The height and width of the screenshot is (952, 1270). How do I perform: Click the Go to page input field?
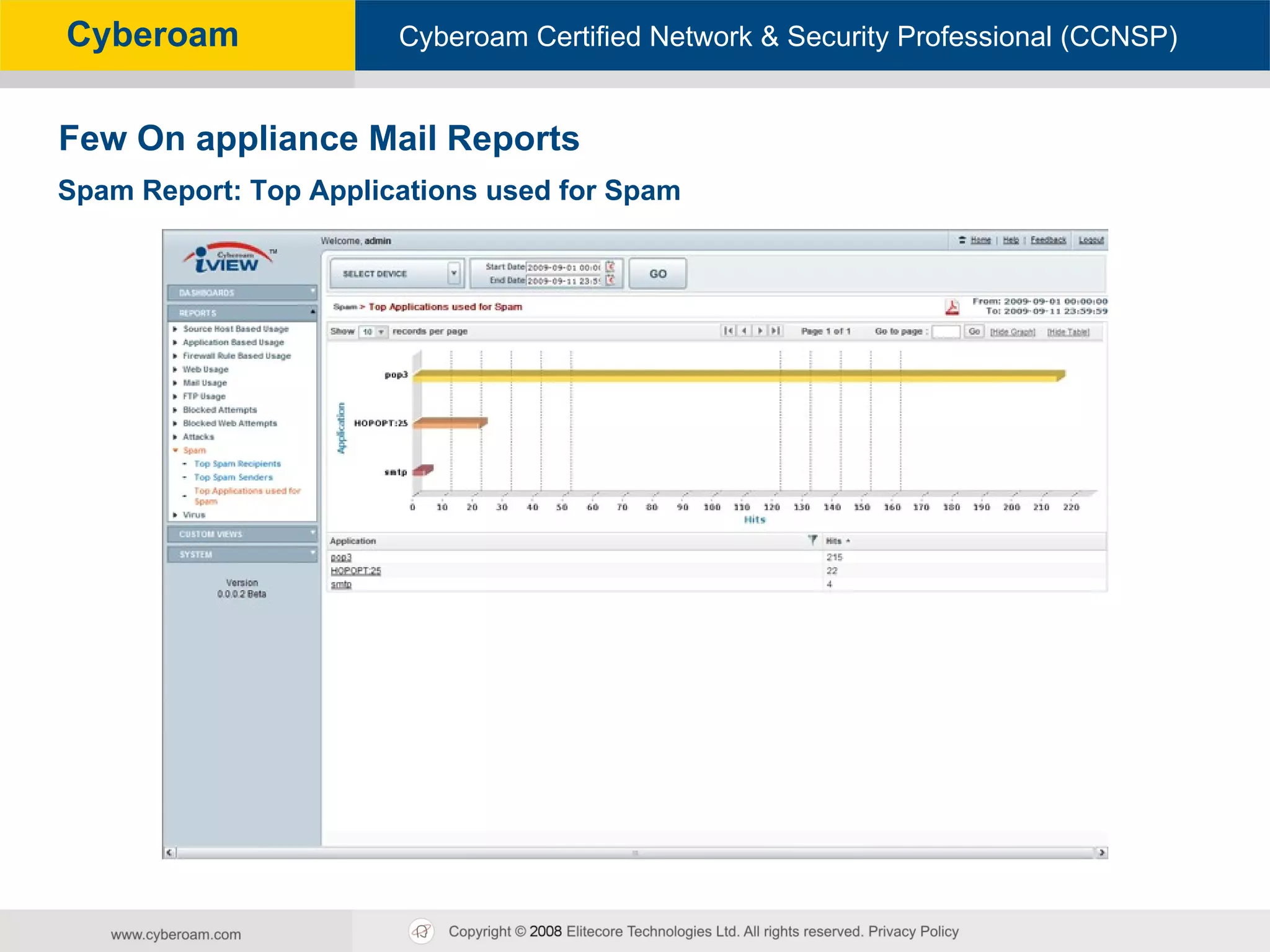tap(946, 332)
